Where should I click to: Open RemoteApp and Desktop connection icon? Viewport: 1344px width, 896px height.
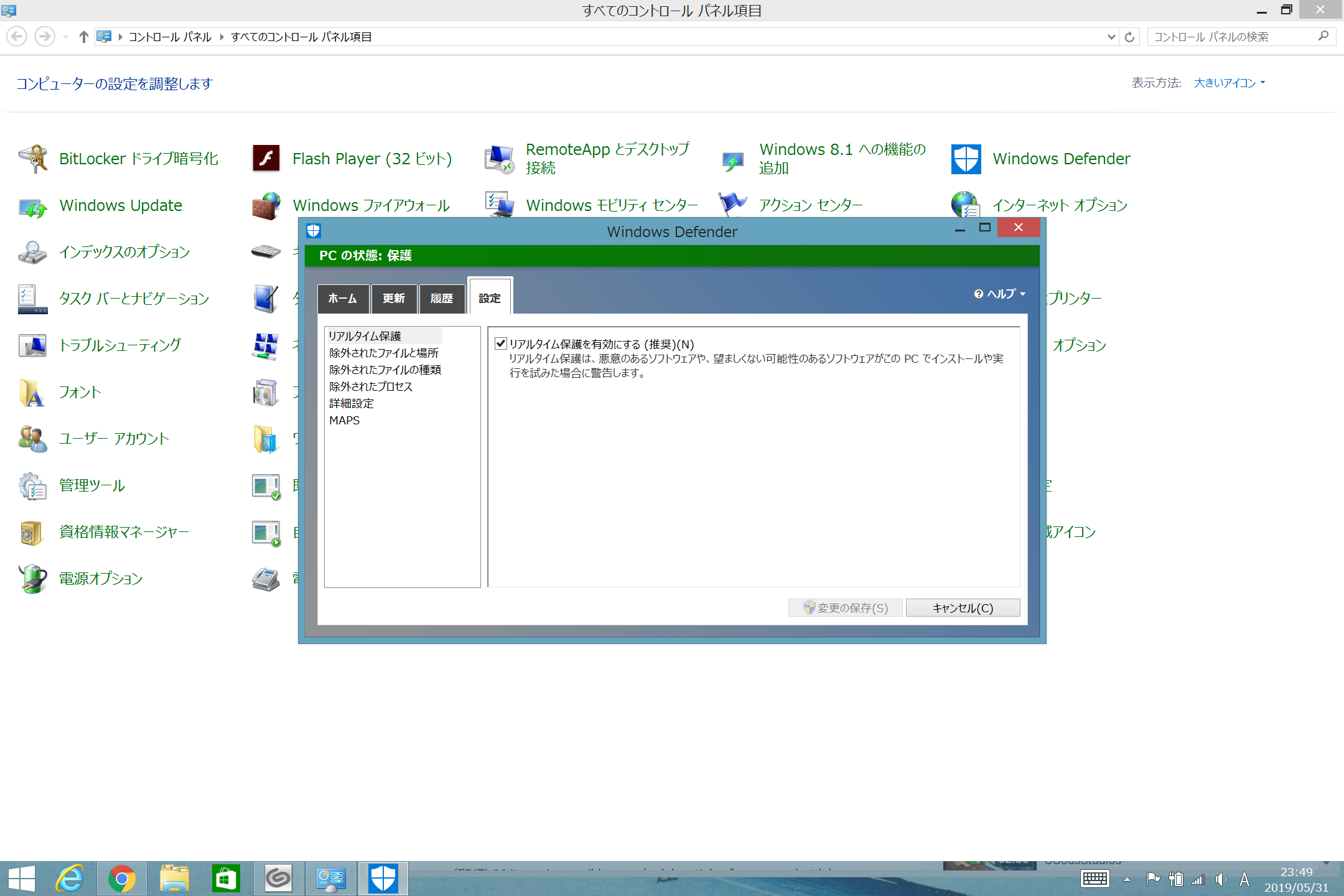[x=500, y=159]
